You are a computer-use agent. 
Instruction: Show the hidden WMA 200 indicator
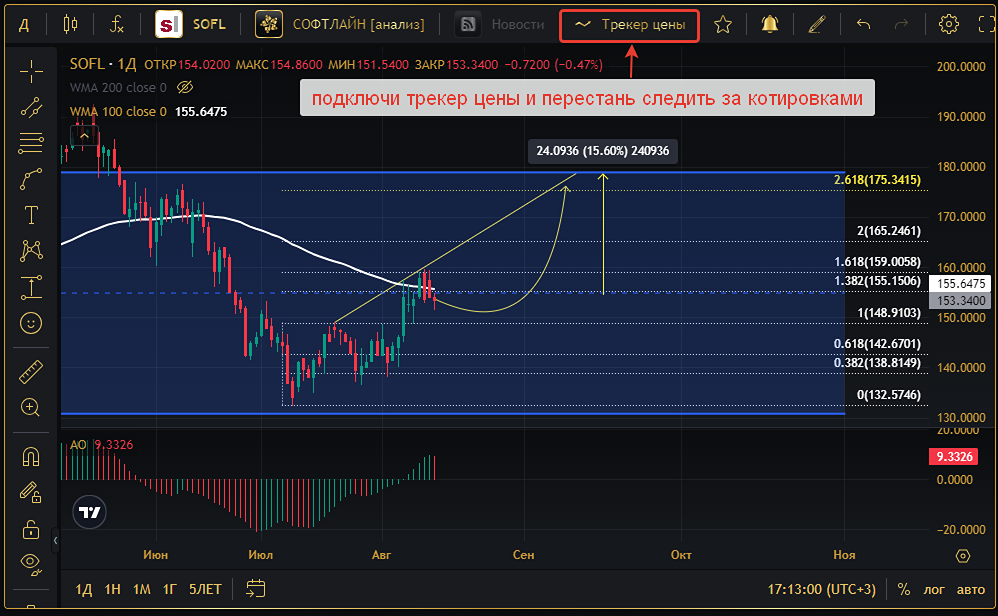tap(185, 87)
